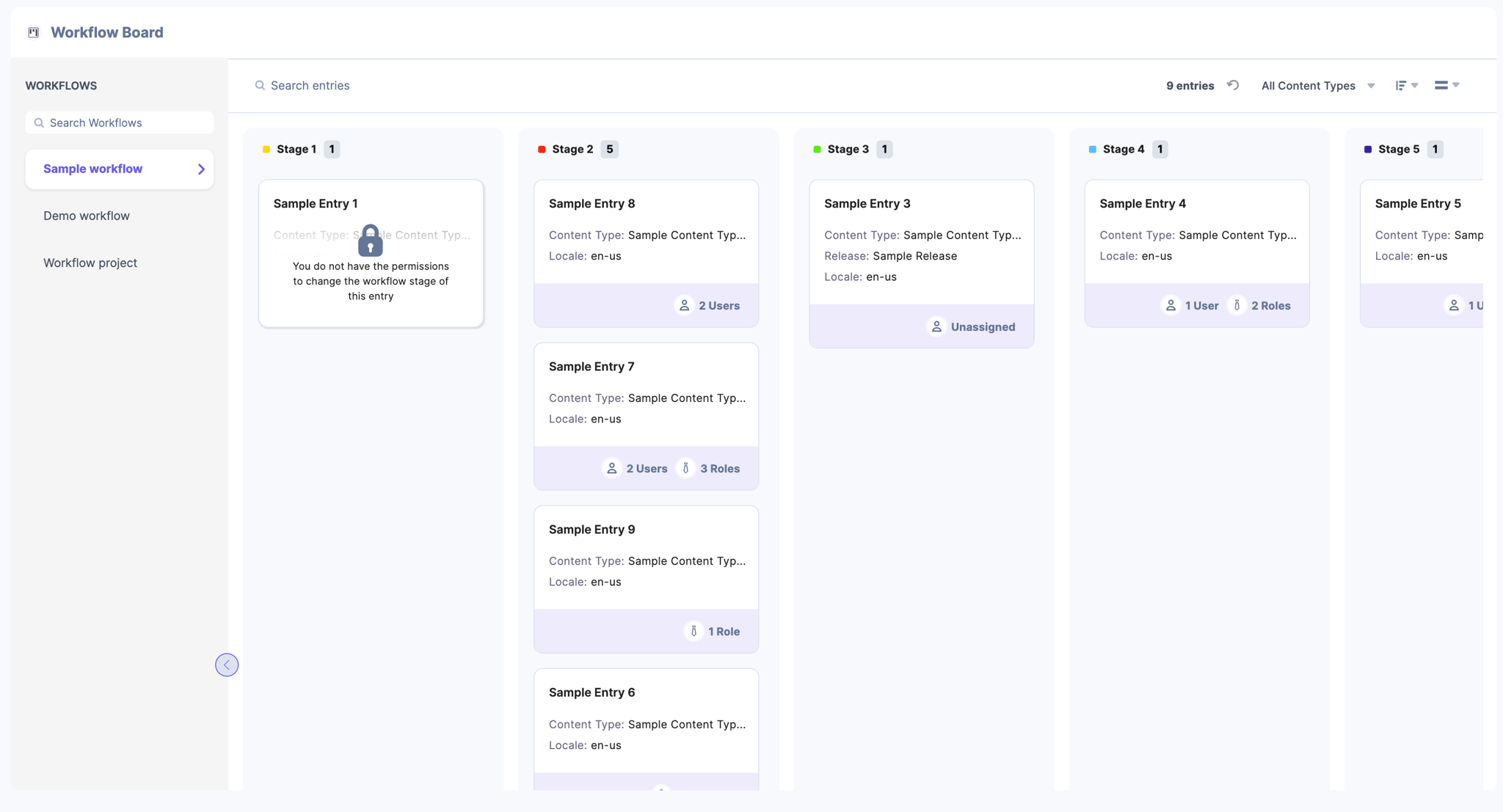
Task: Open the Sample Entry 5 card title
Action: [1418, 204]
